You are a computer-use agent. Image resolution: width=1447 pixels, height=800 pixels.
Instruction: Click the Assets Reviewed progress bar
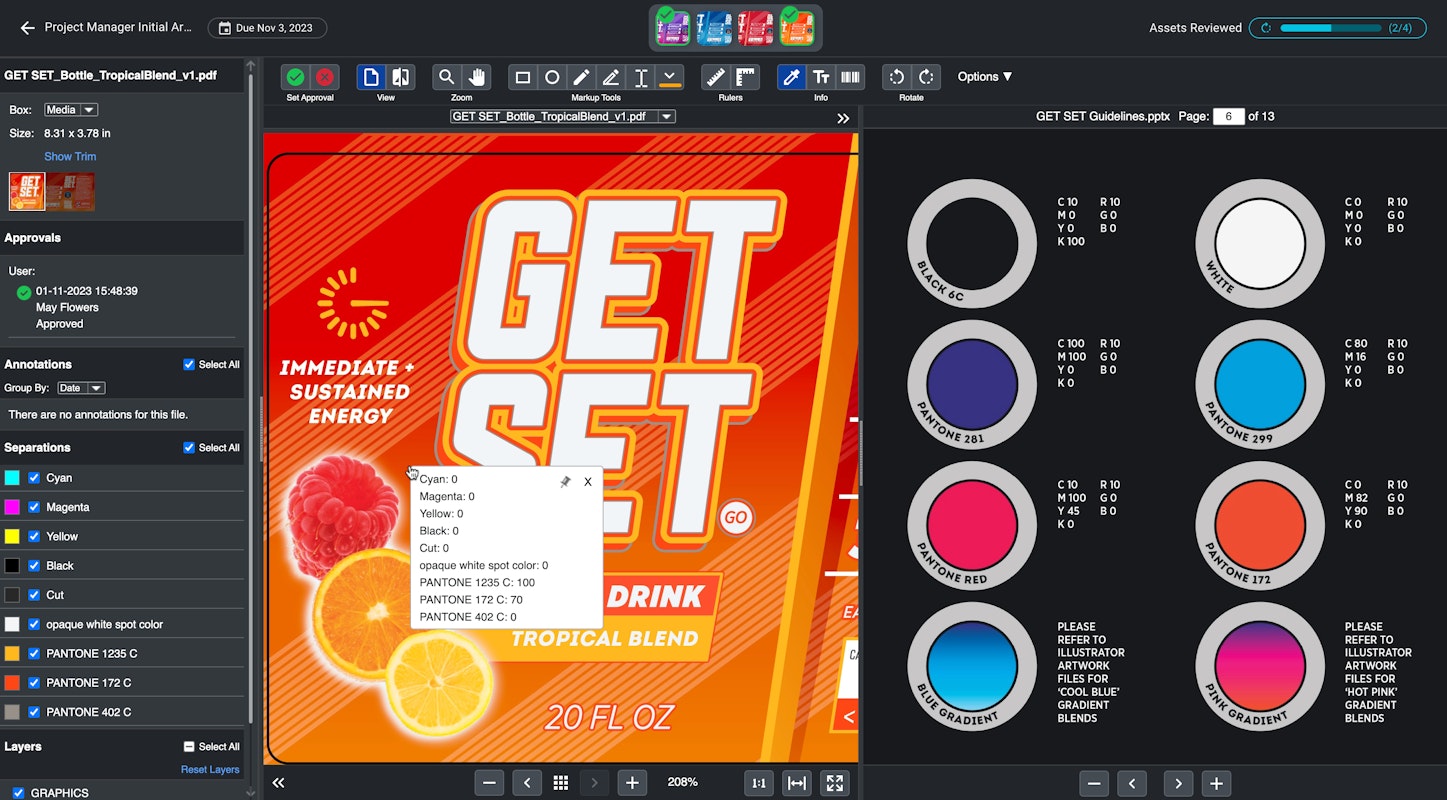click(x=1340, y=28)
